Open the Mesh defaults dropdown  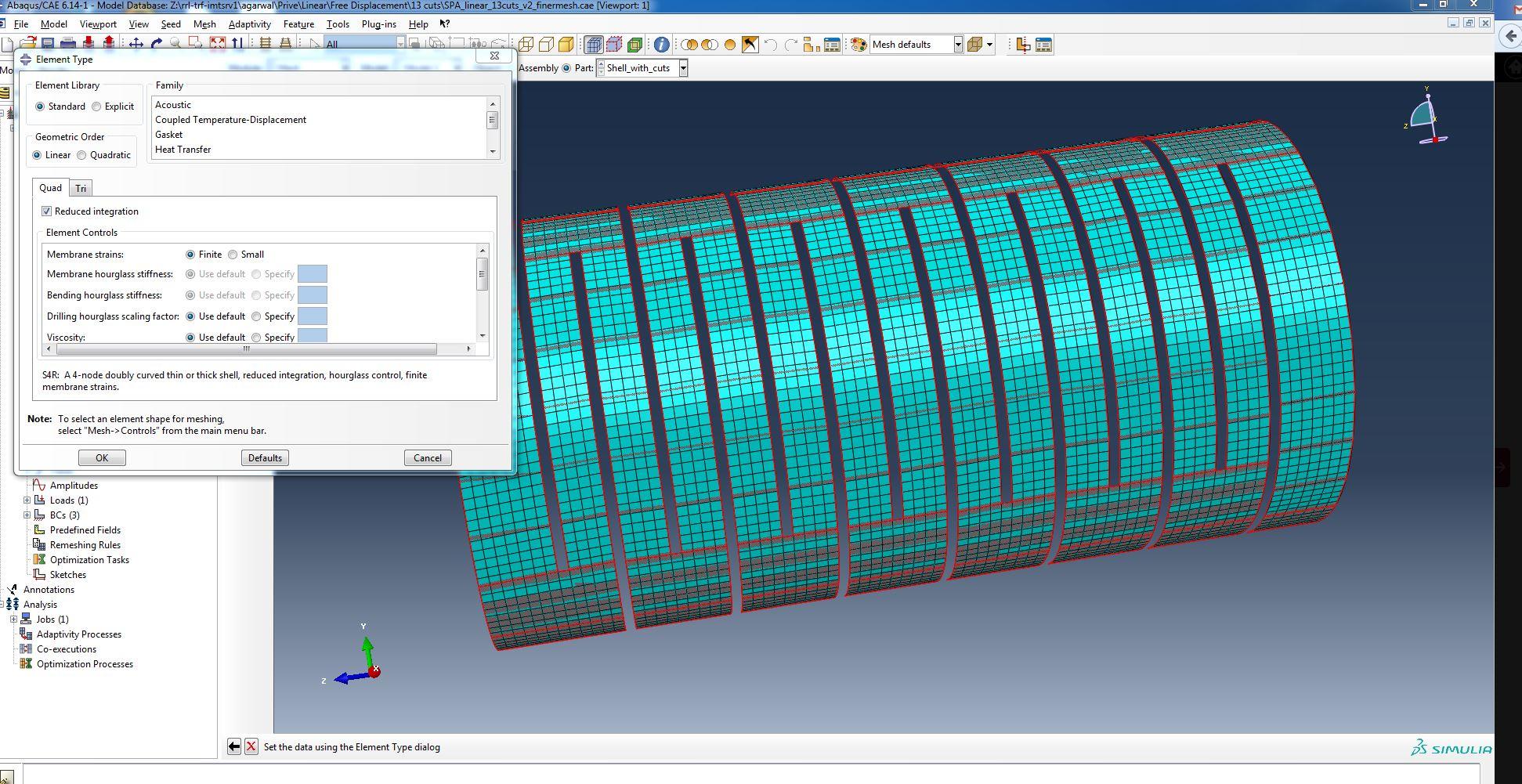click(958, 45)
